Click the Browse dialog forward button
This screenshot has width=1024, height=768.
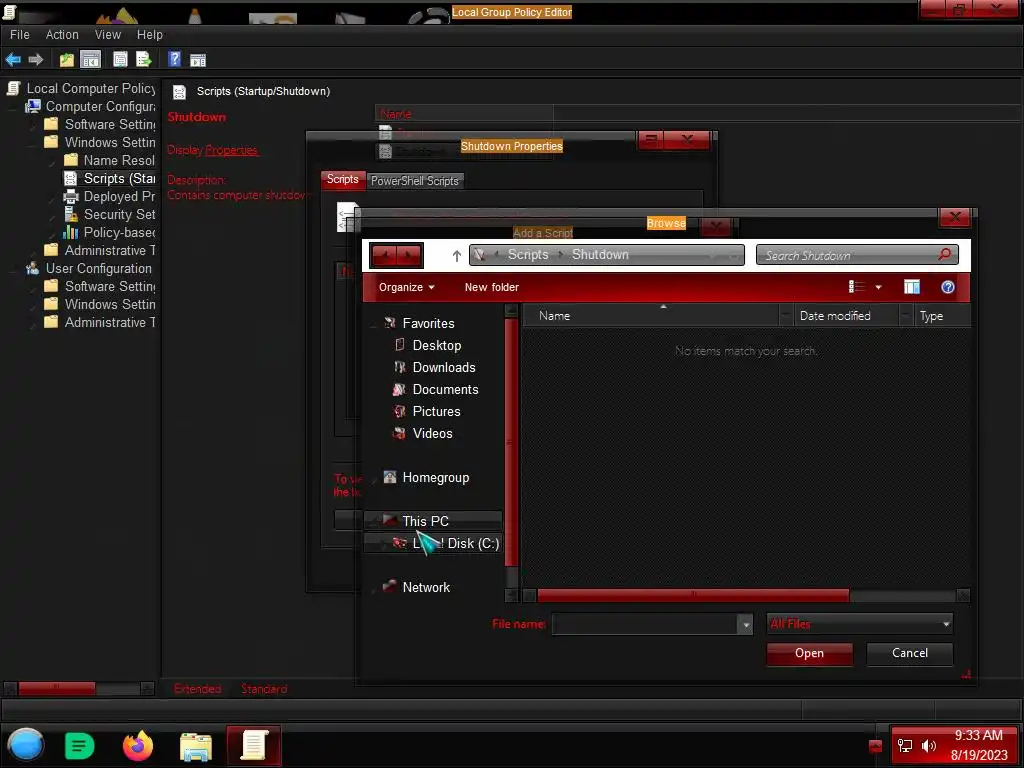pyautogui.click(x=410, y=255)
